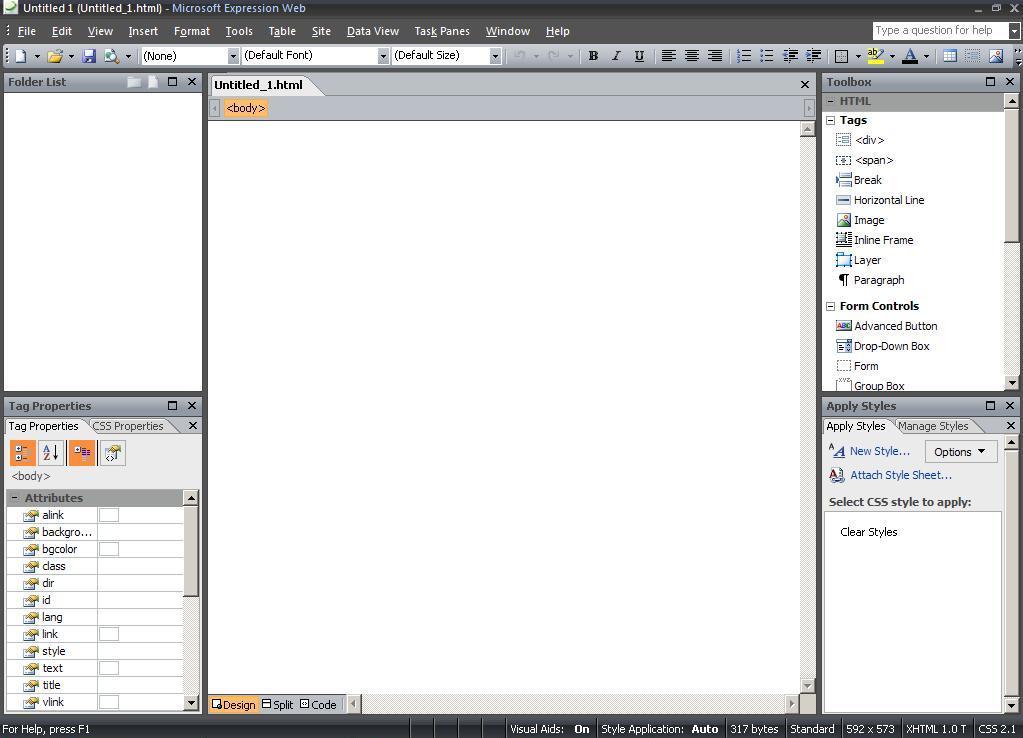
Task: Click the highlight color button
Action: tap(876, 56)
